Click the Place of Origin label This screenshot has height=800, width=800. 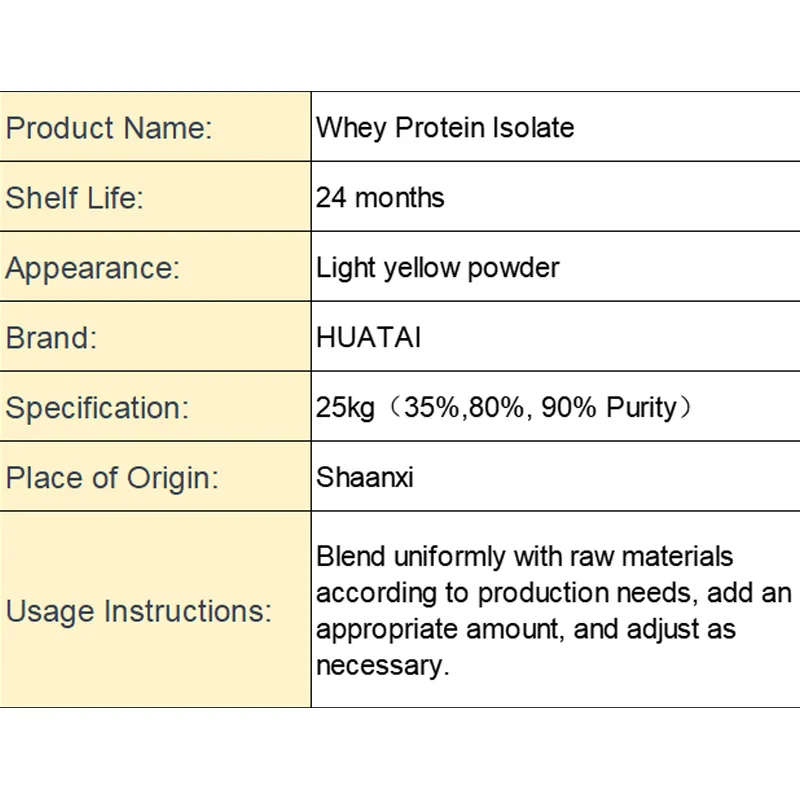coord(112,478)
